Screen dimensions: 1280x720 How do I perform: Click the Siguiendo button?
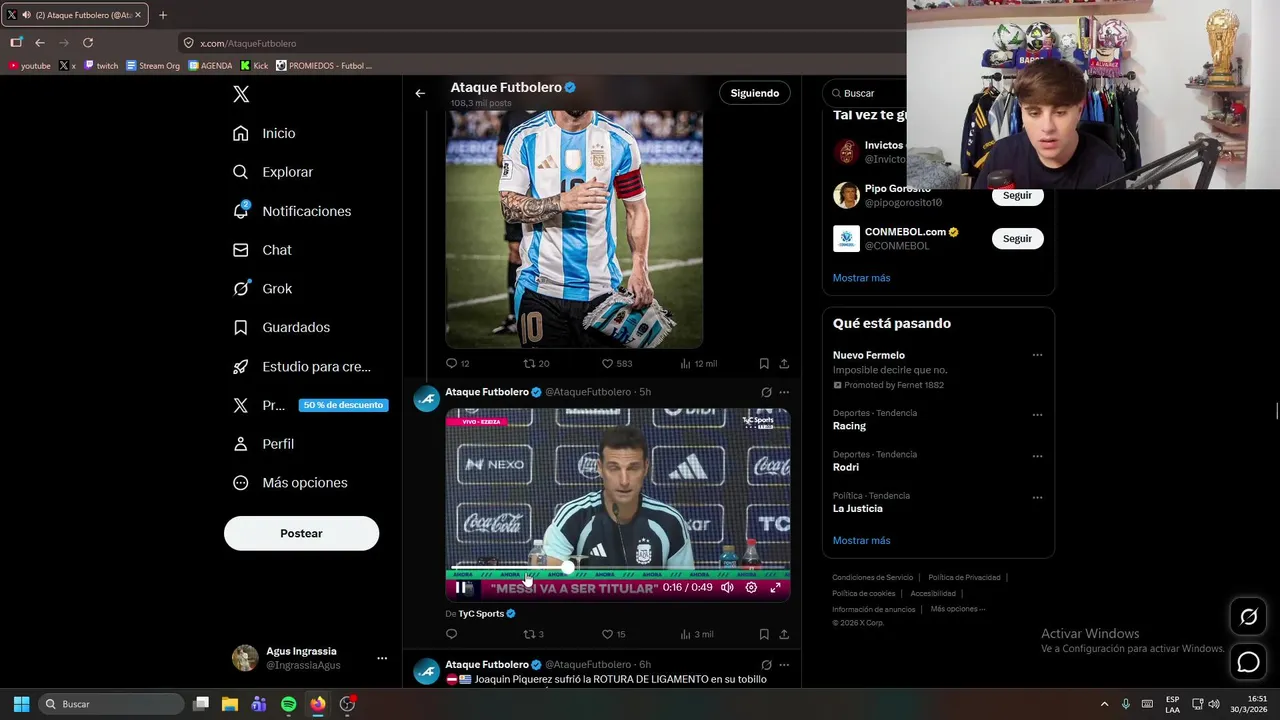tap(755, 93)
